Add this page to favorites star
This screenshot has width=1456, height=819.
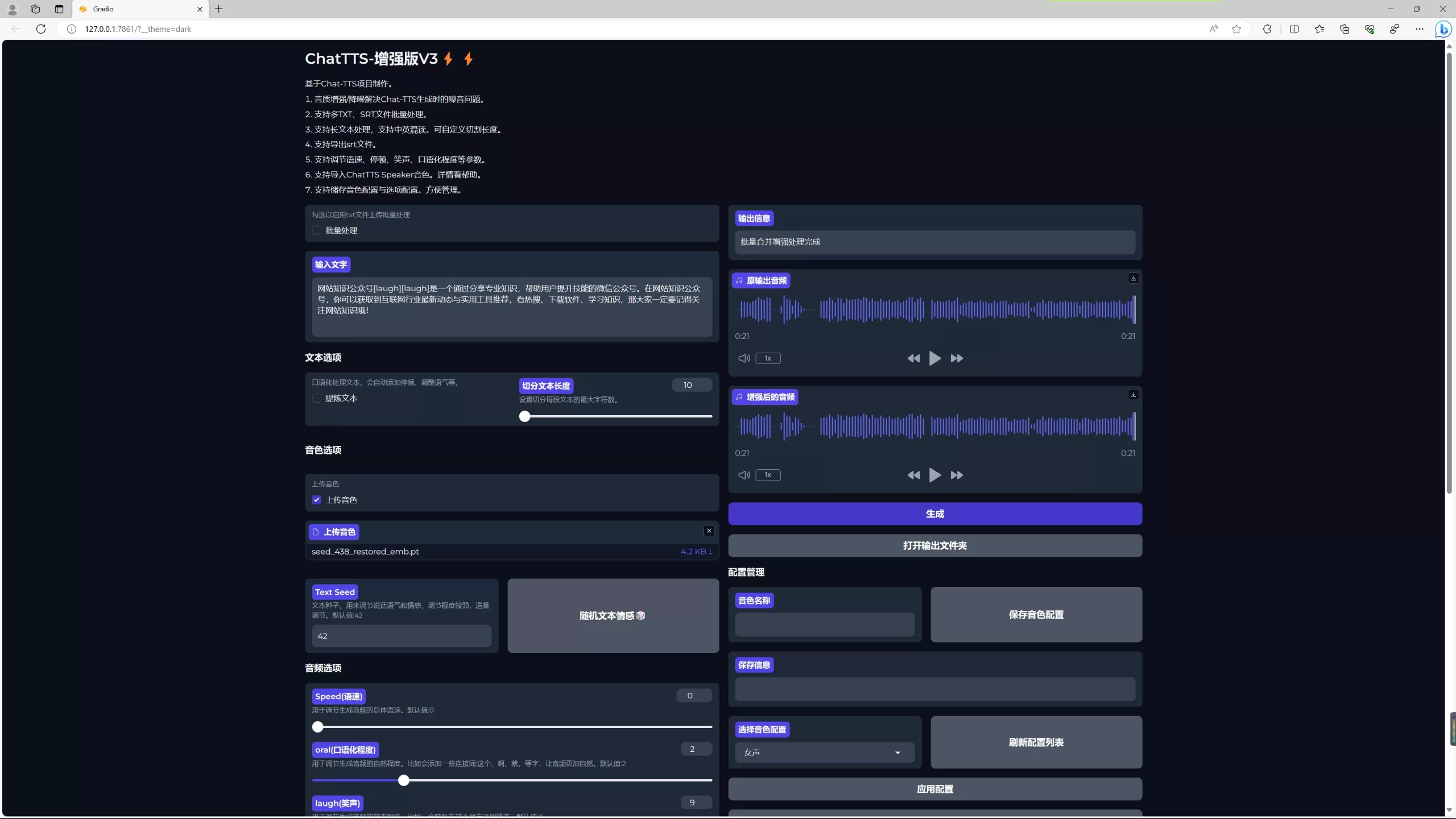click(x=1236, y=29)
